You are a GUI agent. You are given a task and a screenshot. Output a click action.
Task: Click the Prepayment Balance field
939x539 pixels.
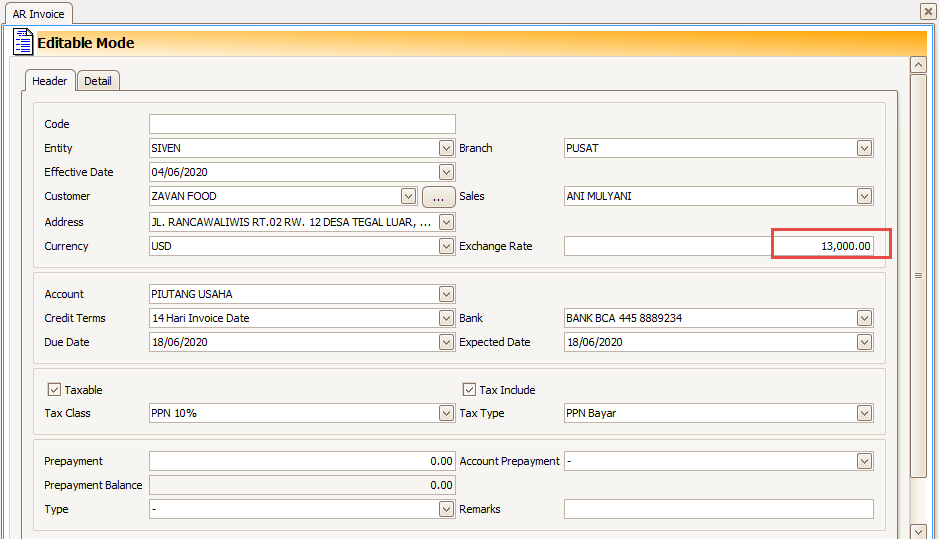[302, 485]
